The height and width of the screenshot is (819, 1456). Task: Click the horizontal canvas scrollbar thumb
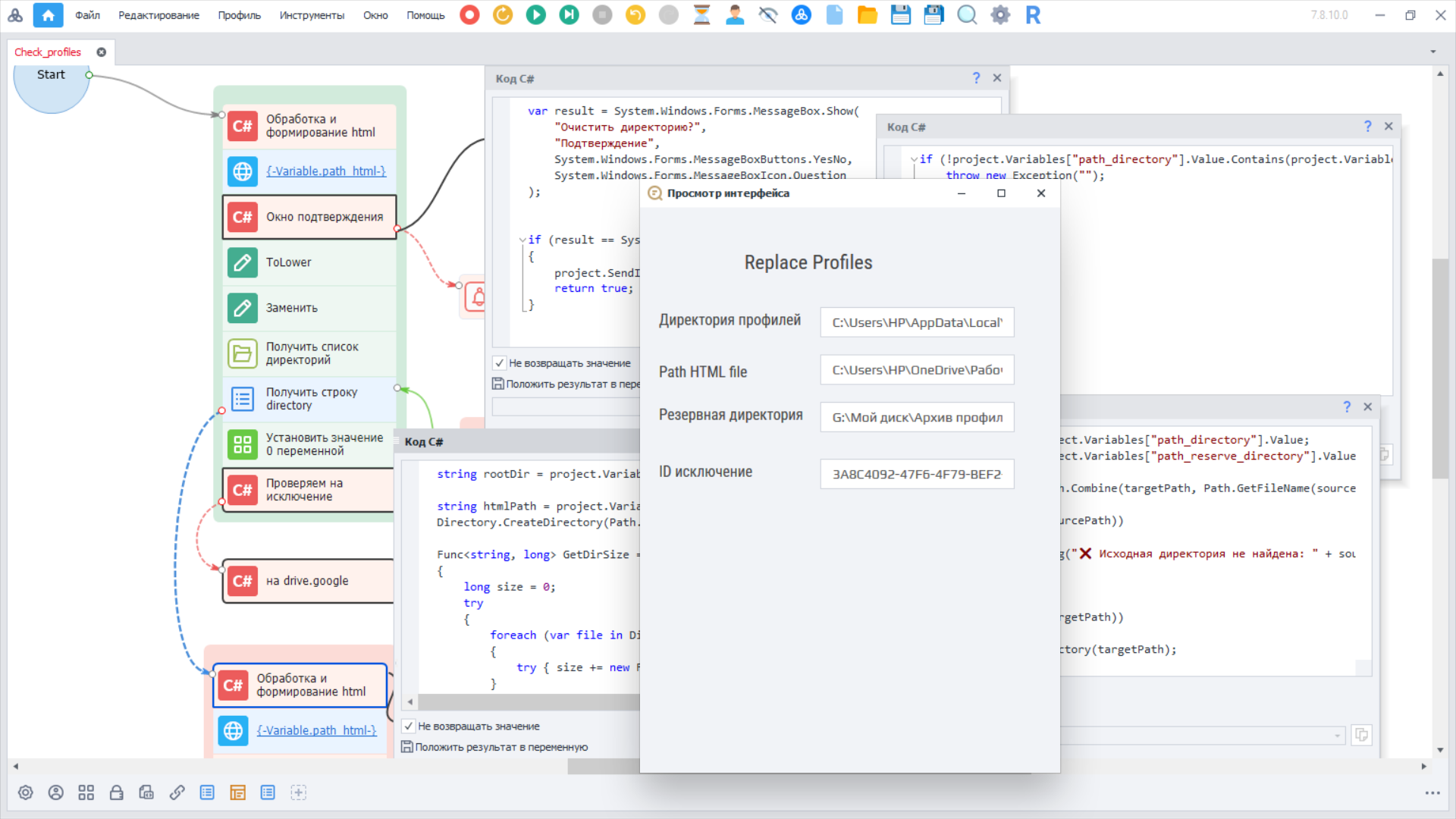pos(604,767)
